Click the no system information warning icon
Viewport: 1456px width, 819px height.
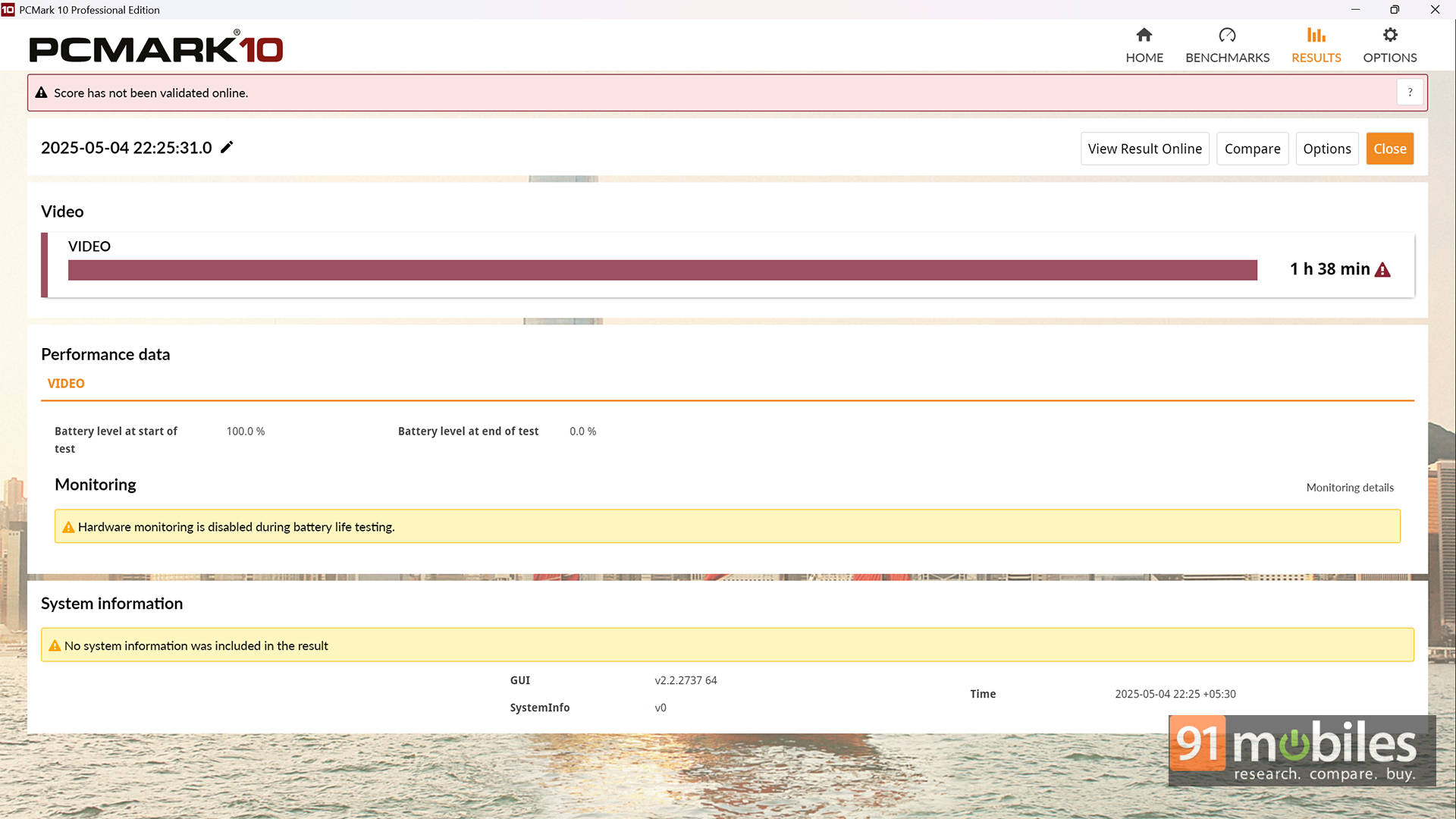click(x=55, y=646)
